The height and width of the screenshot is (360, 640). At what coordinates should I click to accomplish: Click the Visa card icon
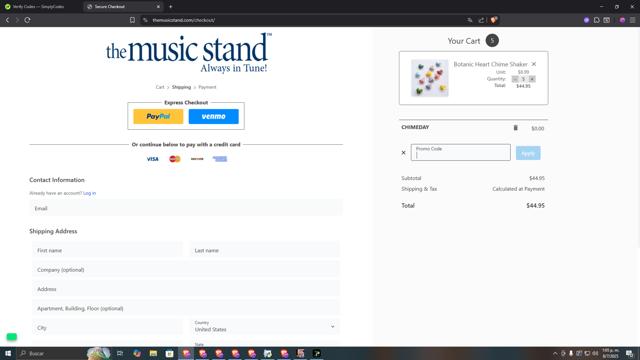click(x=152, y=159)
